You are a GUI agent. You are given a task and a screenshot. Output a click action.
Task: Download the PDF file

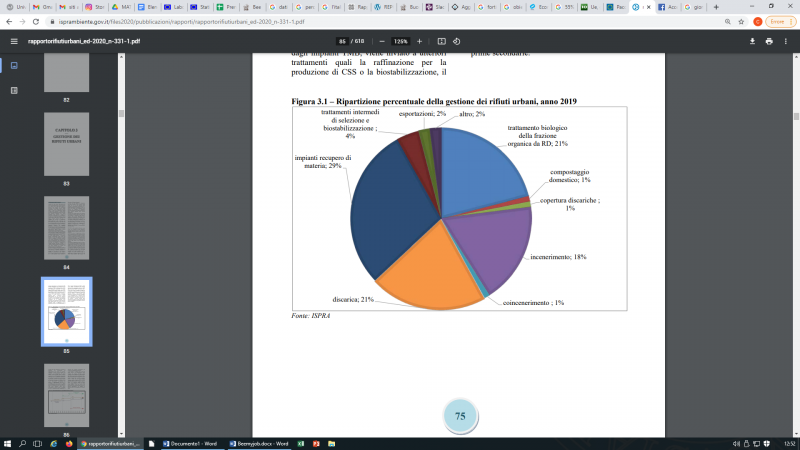coord(752,41)
